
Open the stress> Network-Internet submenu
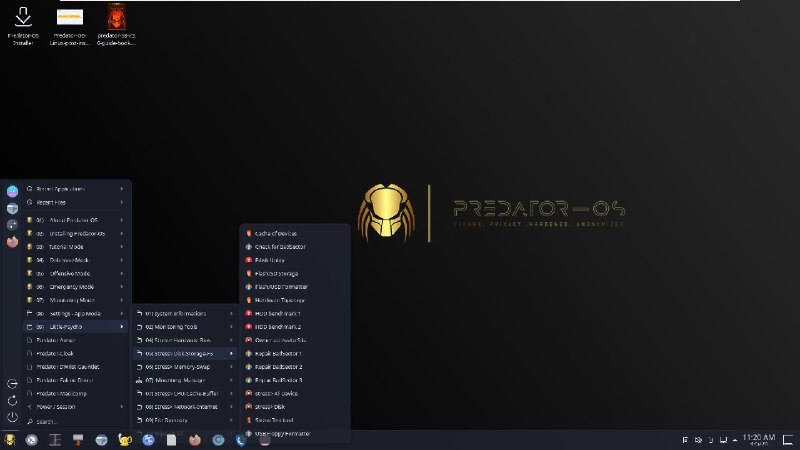coord(185,407)
